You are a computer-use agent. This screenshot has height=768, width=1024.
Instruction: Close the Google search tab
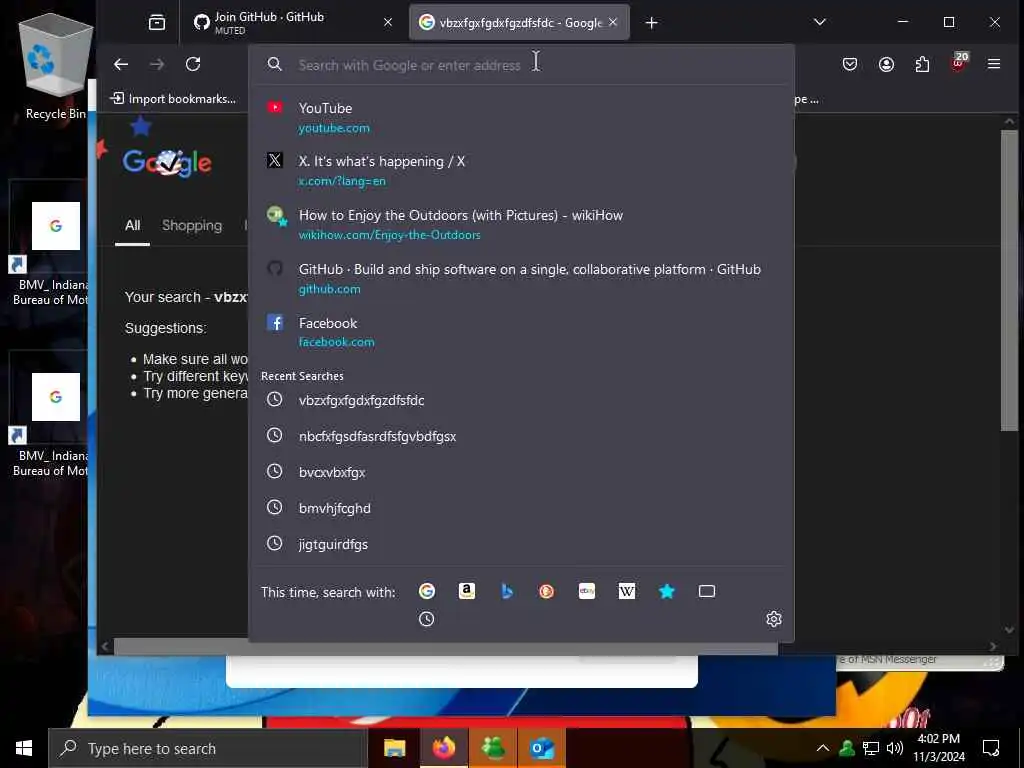(x=613, y=22)
